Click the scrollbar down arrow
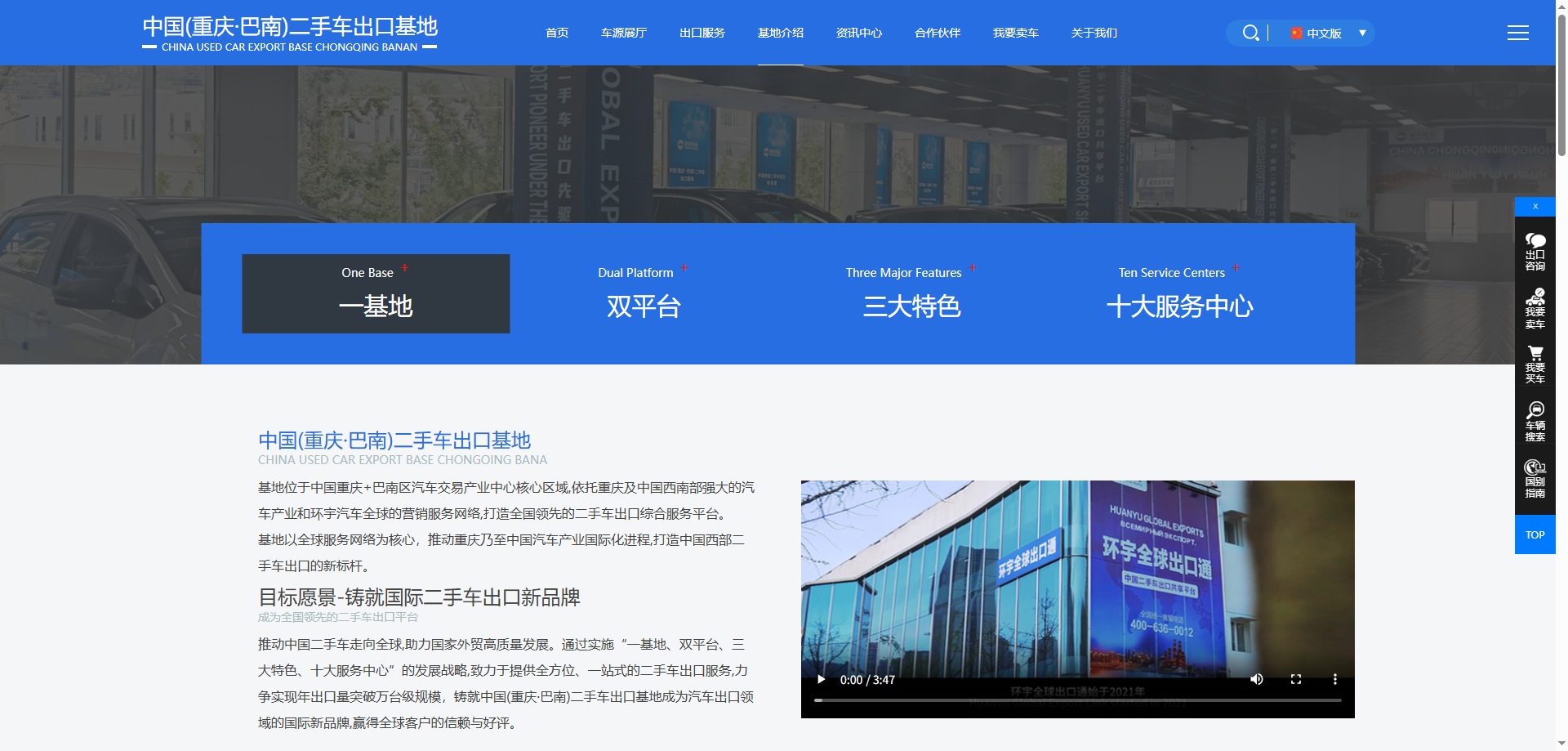 coord(1561,744)
